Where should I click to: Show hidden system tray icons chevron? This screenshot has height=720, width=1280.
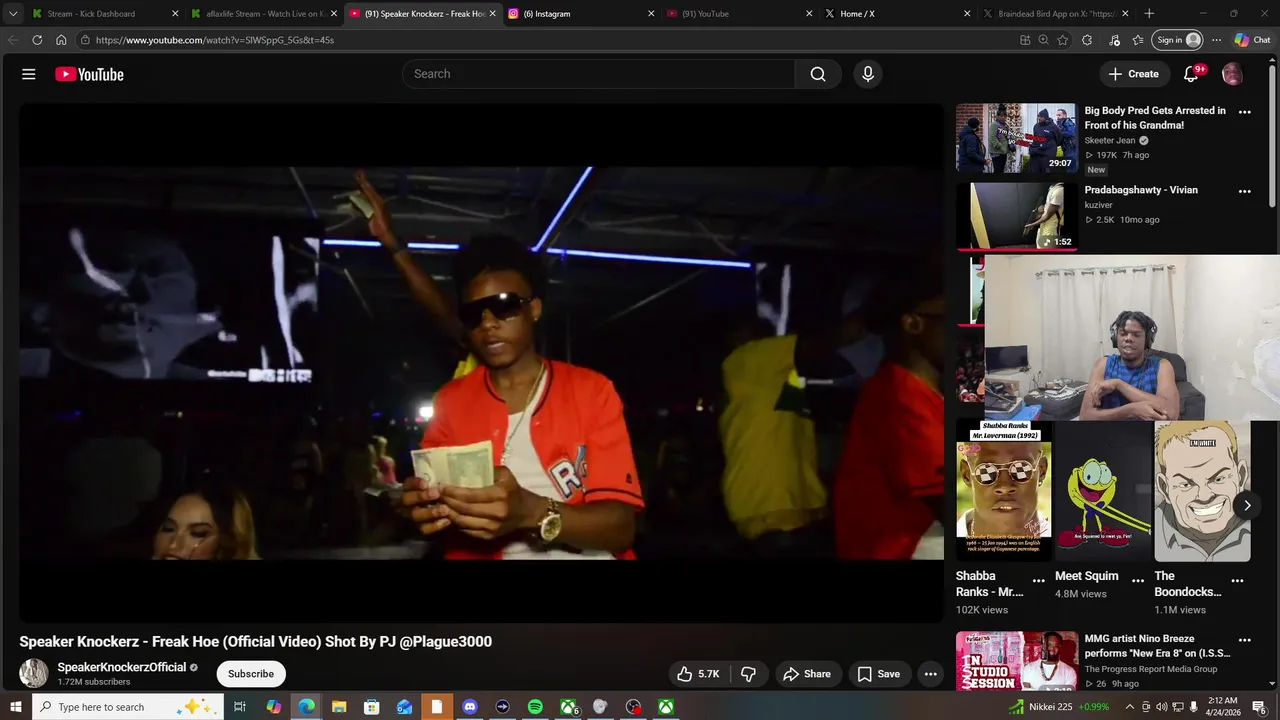tap(1130, 707)
